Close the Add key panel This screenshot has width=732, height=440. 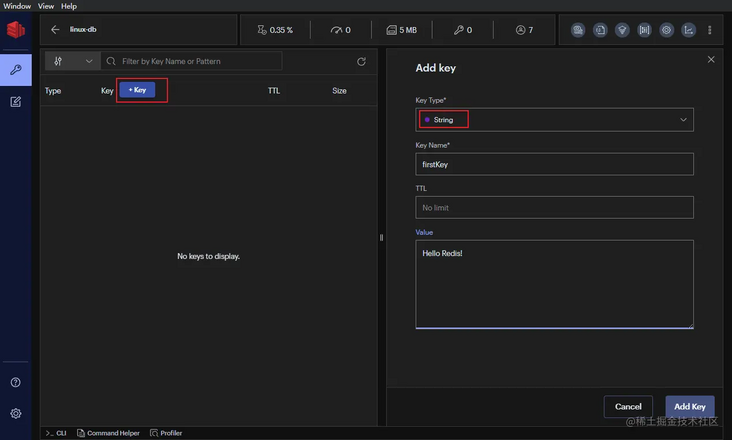point(711,60)
